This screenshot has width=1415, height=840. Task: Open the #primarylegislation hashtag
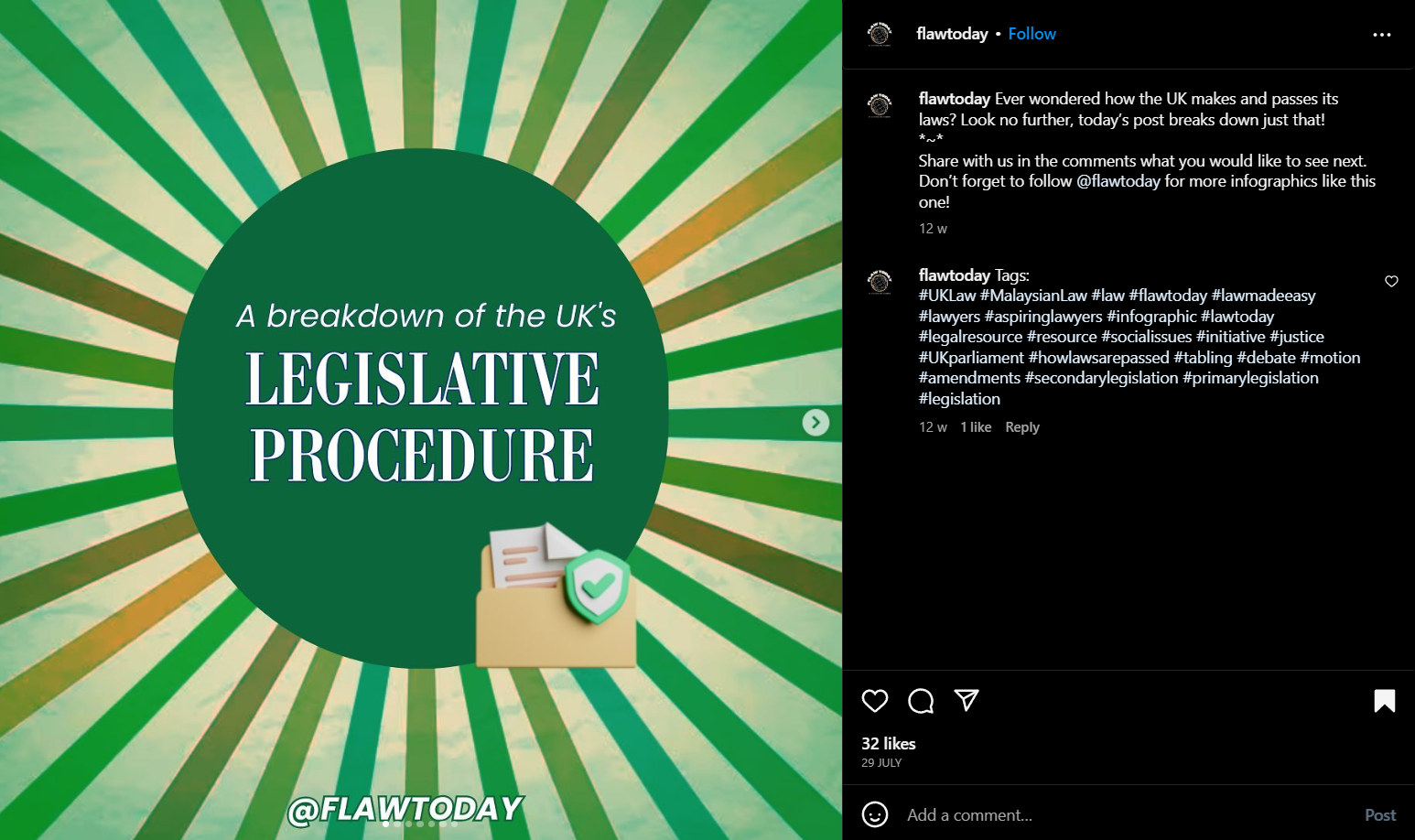pos(1250,378)
